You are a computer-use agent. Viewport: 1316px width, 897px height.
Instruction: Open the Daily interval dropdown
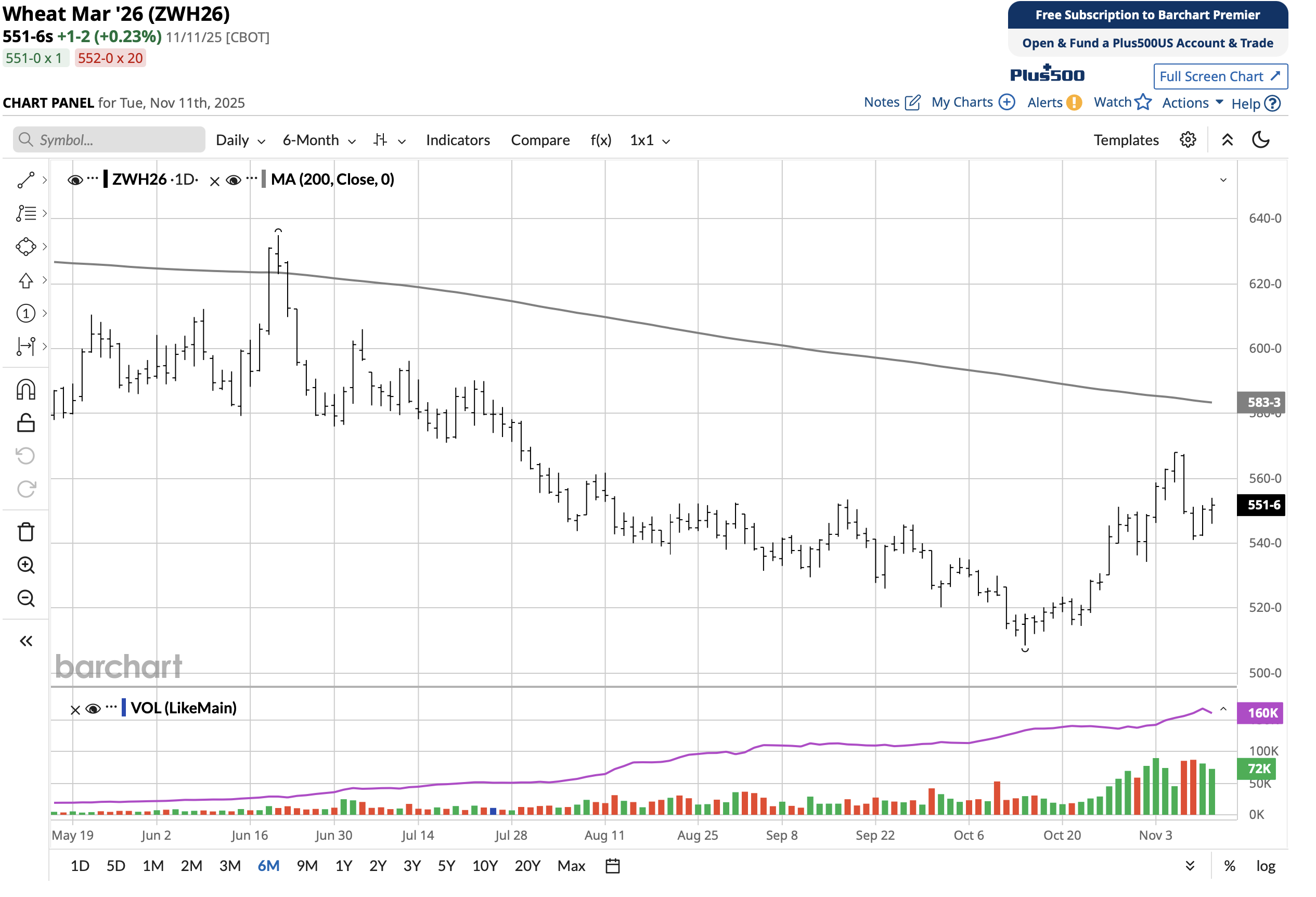coord(240,140)
